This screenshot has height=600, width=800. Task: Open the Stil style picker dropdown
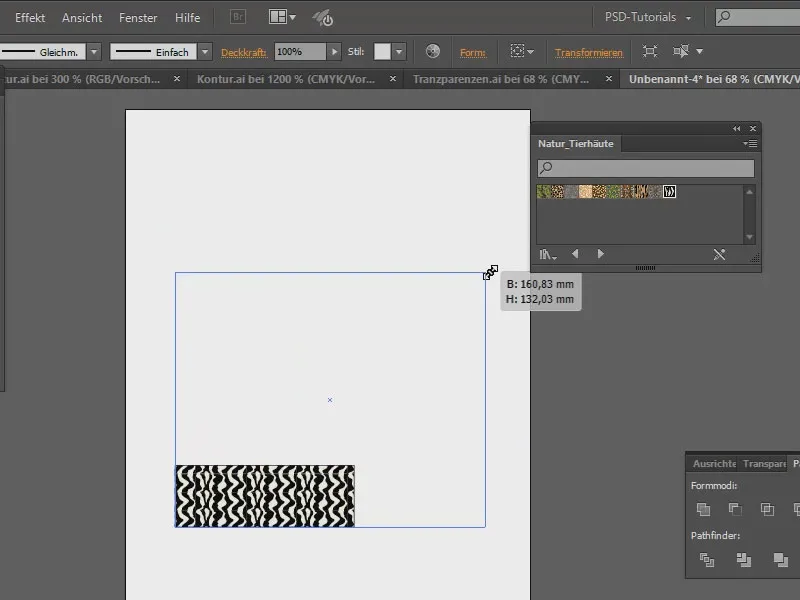tap(399, 52)
